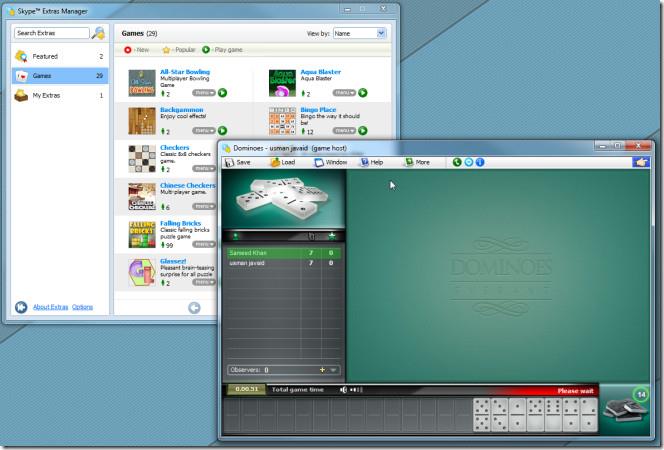Image resolution: width=664 pixels, height=450 pixels.
Task: Click the green star icon above the player list
Action: pyautogui.click(x=332, y=236)
